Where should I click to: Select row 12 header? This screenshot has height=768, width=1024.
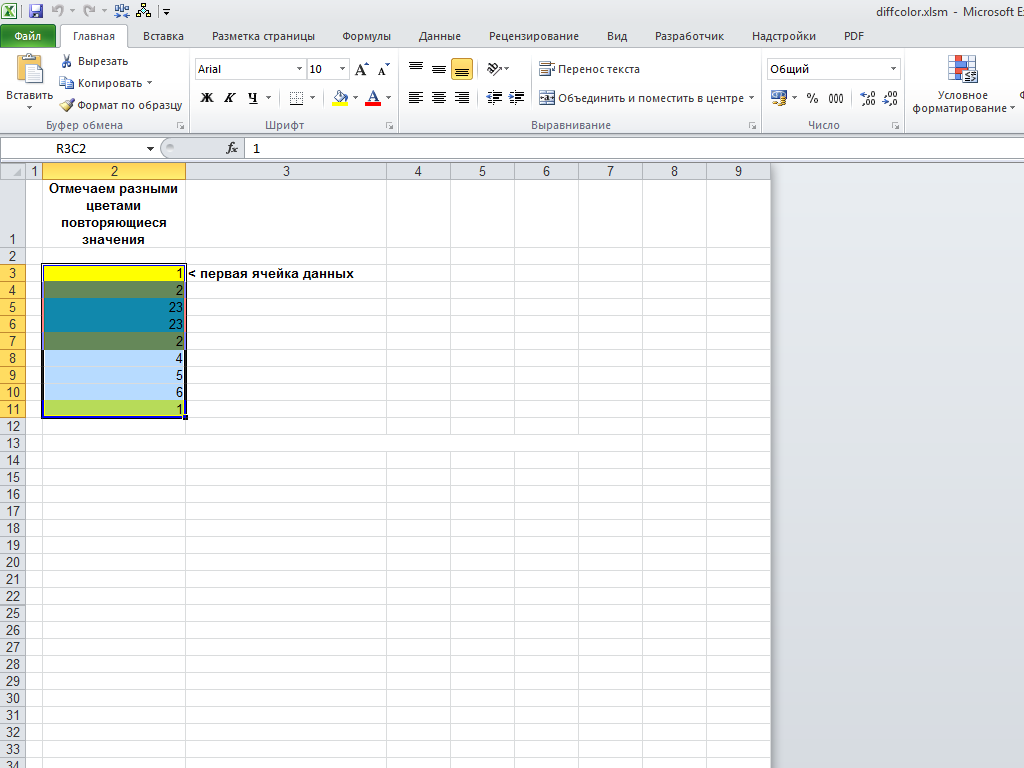[x=12, y=426]
